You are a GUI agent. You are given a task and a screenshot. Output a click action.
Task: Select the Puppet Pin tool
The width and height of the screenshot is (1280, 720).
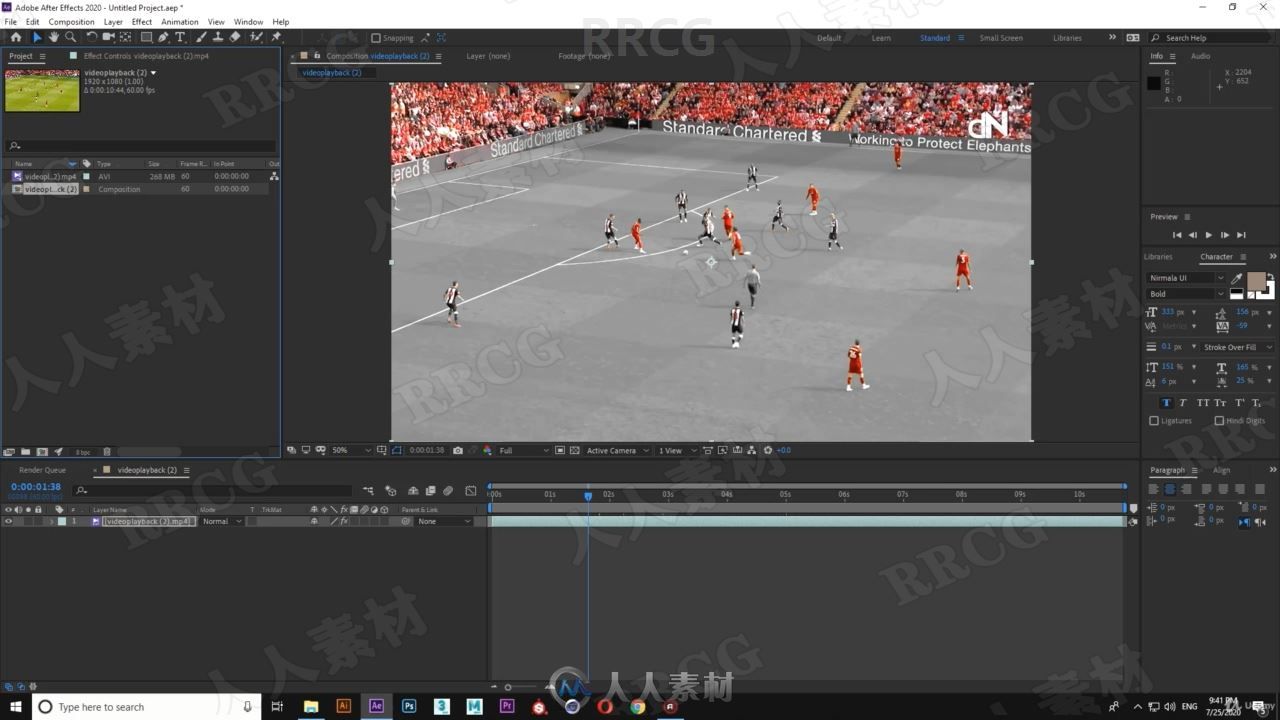click(x=275, y=37)
